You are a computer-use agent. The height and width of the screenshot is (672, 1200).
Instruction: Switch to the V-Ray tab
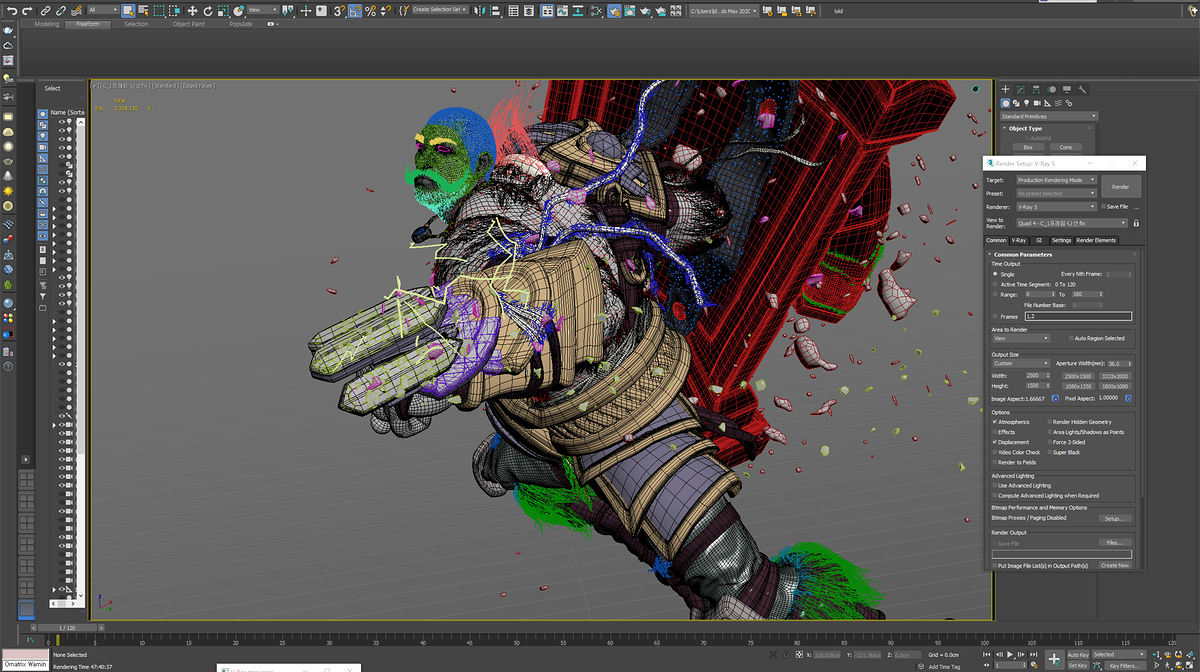(1019, 240)
